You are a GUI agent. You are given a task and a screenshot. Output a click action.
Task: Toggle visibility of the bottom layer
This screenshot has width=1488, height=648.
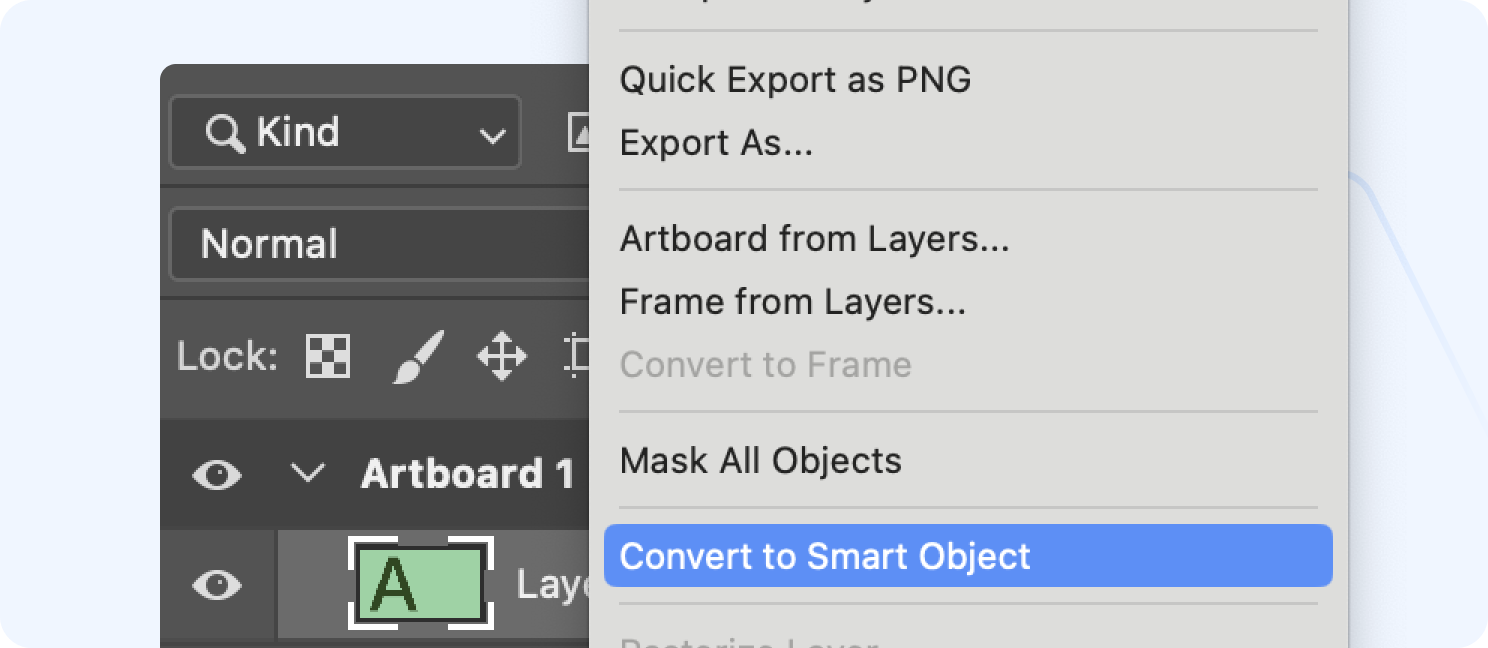pos(216,585)
